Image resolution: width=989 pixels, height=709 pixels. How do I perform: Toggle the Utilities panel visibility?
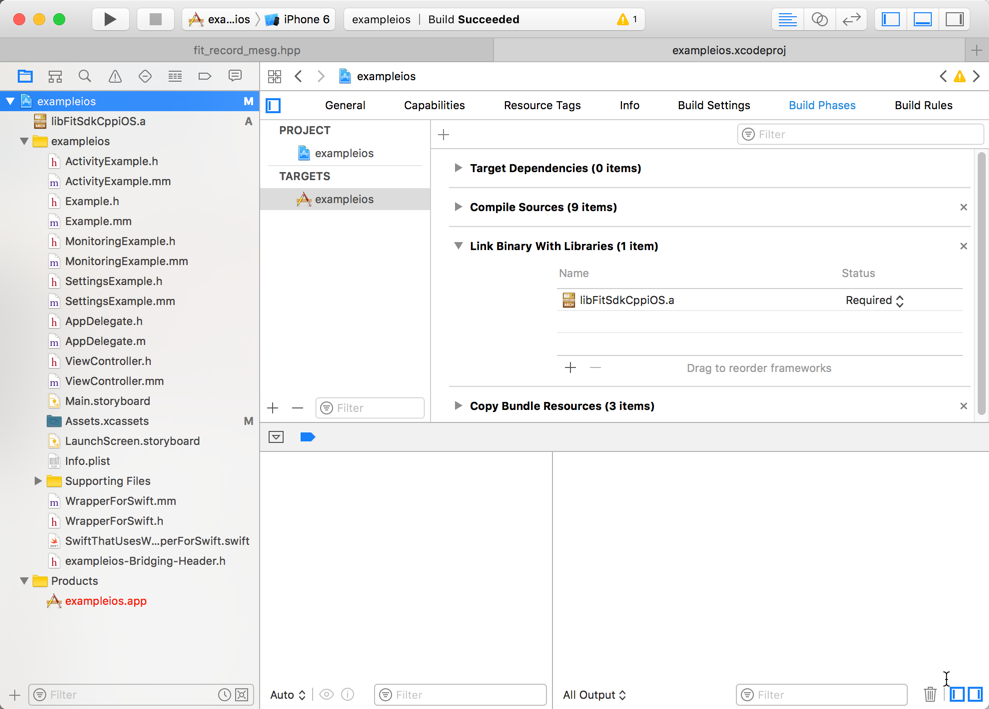pos(955,19)
